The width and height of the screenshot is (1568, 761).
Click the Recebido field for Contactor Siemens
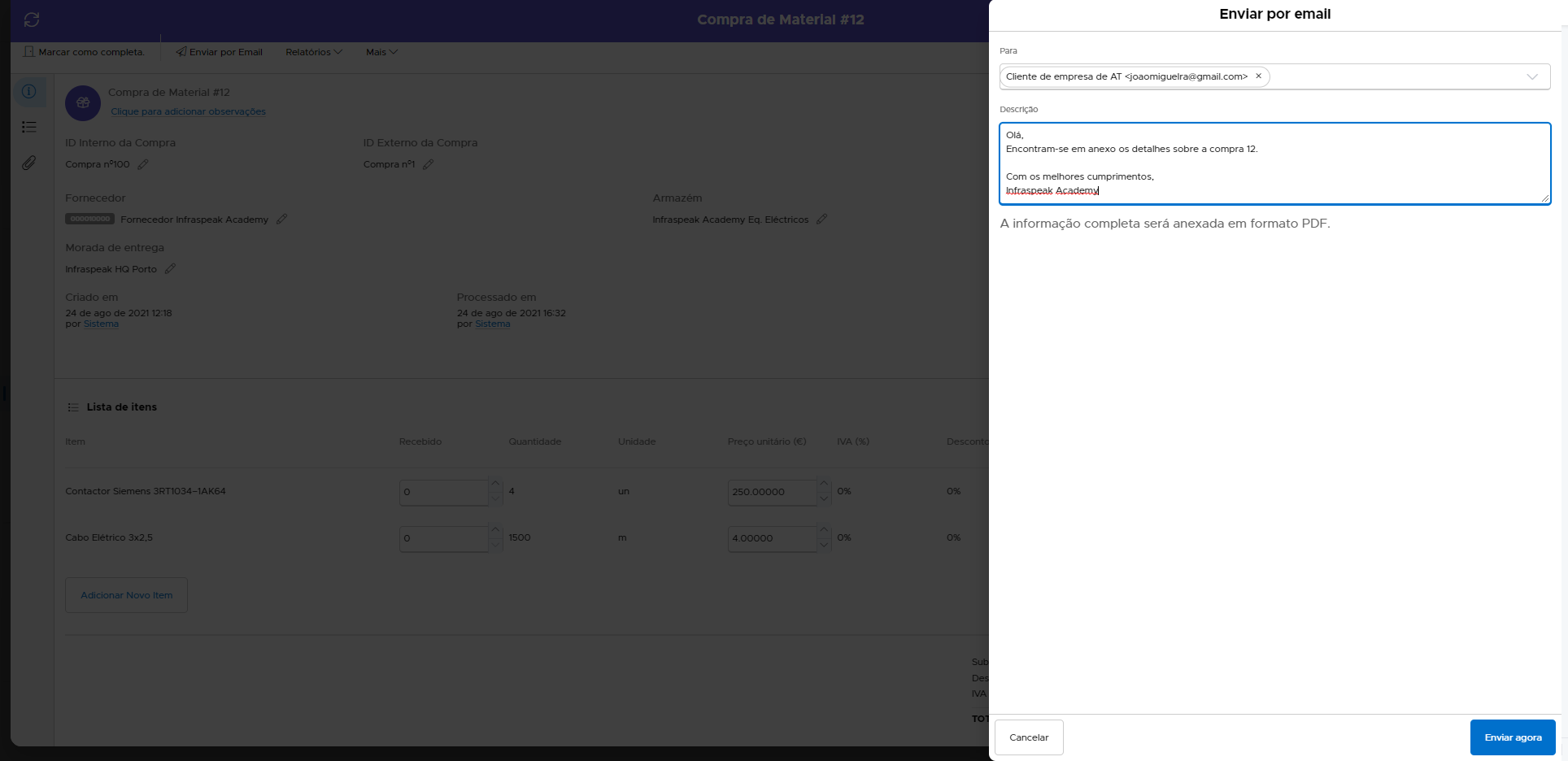click(x=444, y=492)
